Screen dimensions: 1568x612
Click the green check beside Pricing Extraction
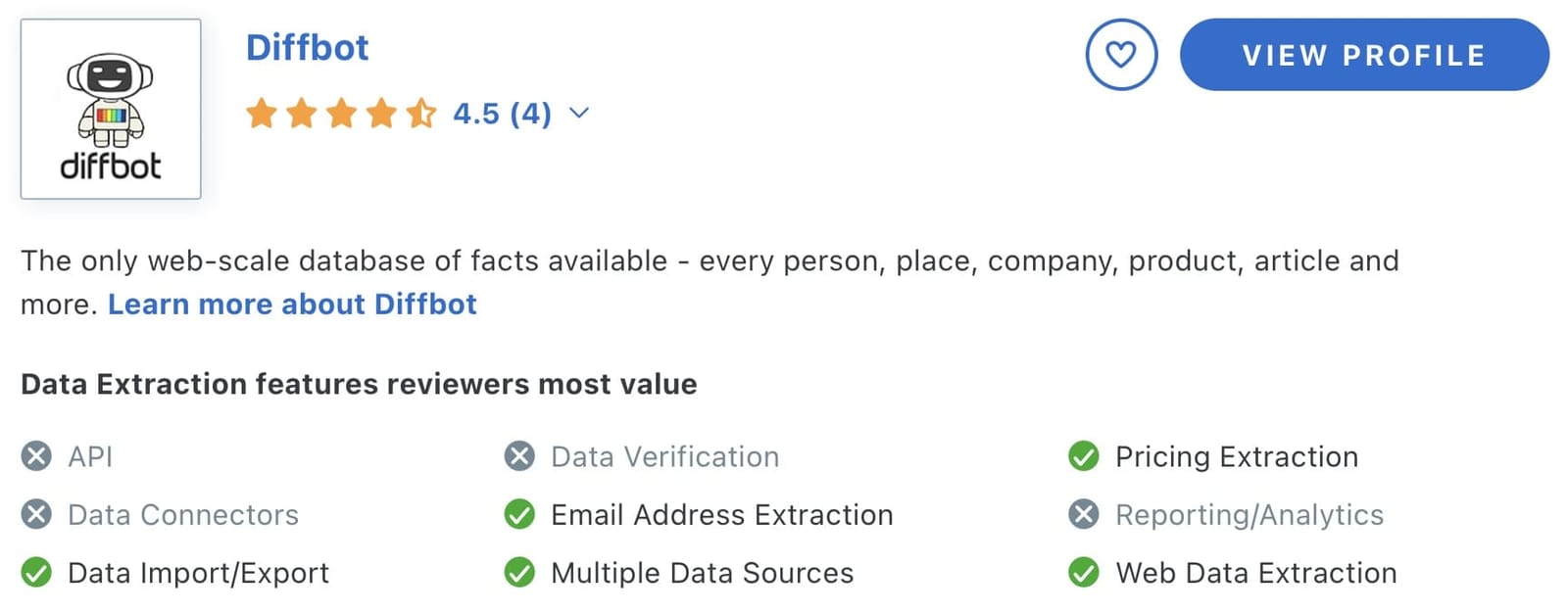[1083, 456]
